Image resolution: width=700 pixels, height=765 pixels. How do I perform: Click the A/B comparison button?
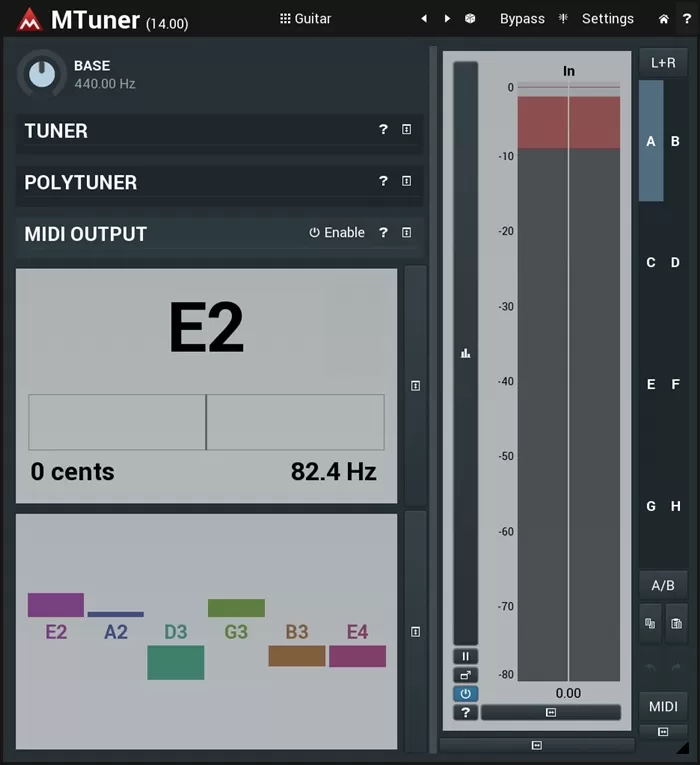663,585
